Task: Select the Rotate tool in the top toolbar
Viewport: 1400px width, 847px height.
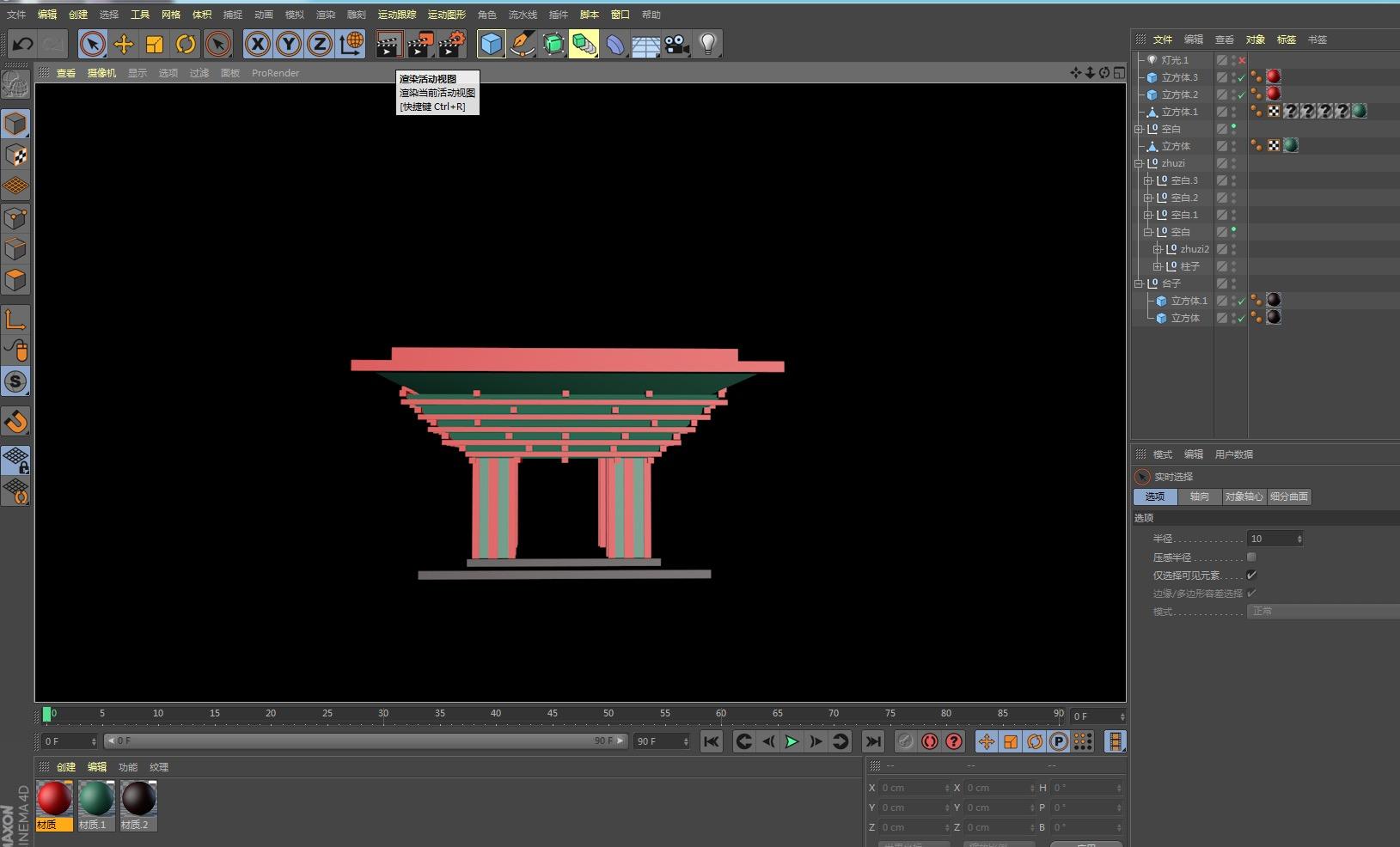Action: 186,44
